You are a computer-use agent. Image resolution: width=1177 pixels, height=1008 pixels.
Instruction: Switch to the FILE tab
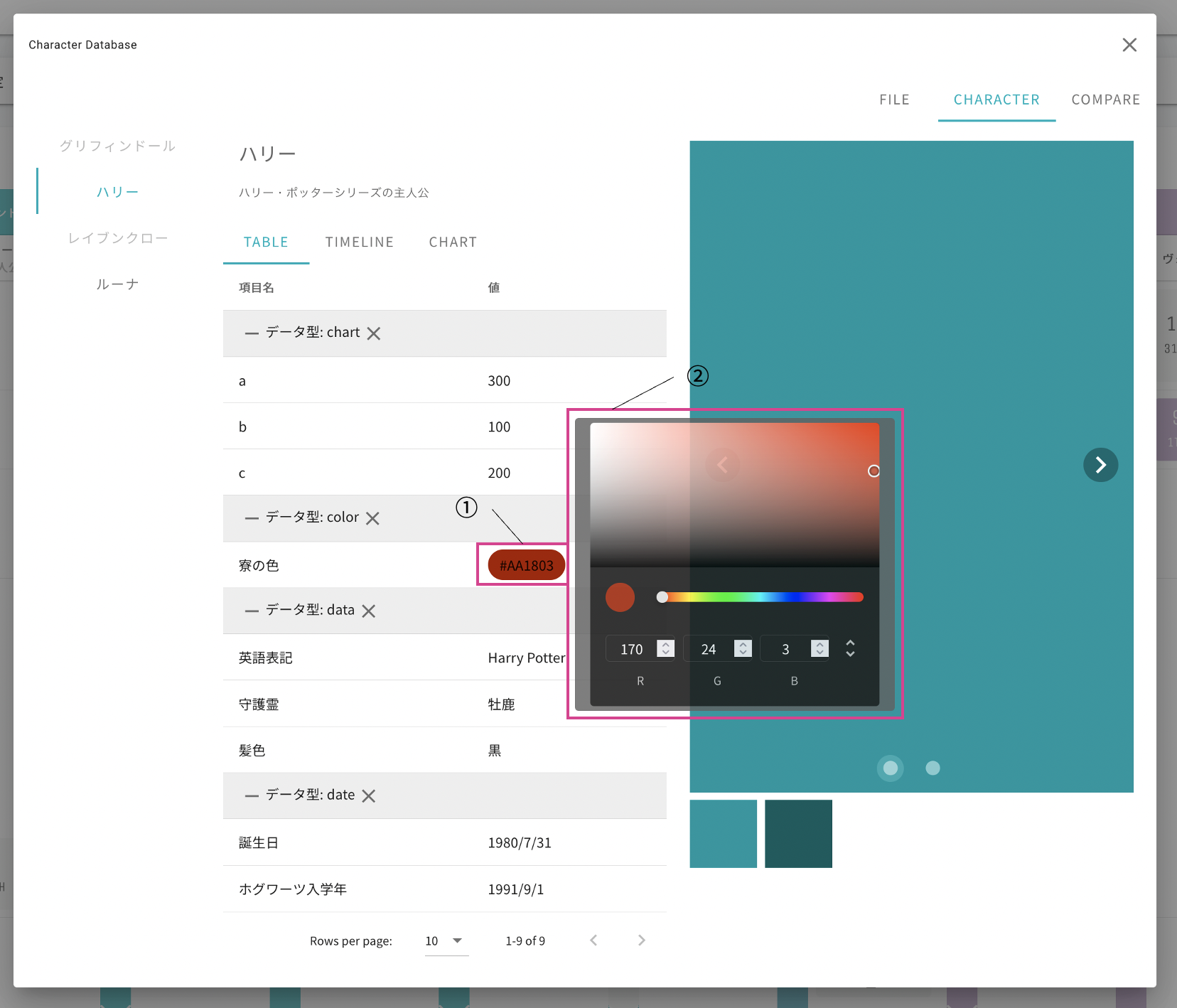[894, 100]
